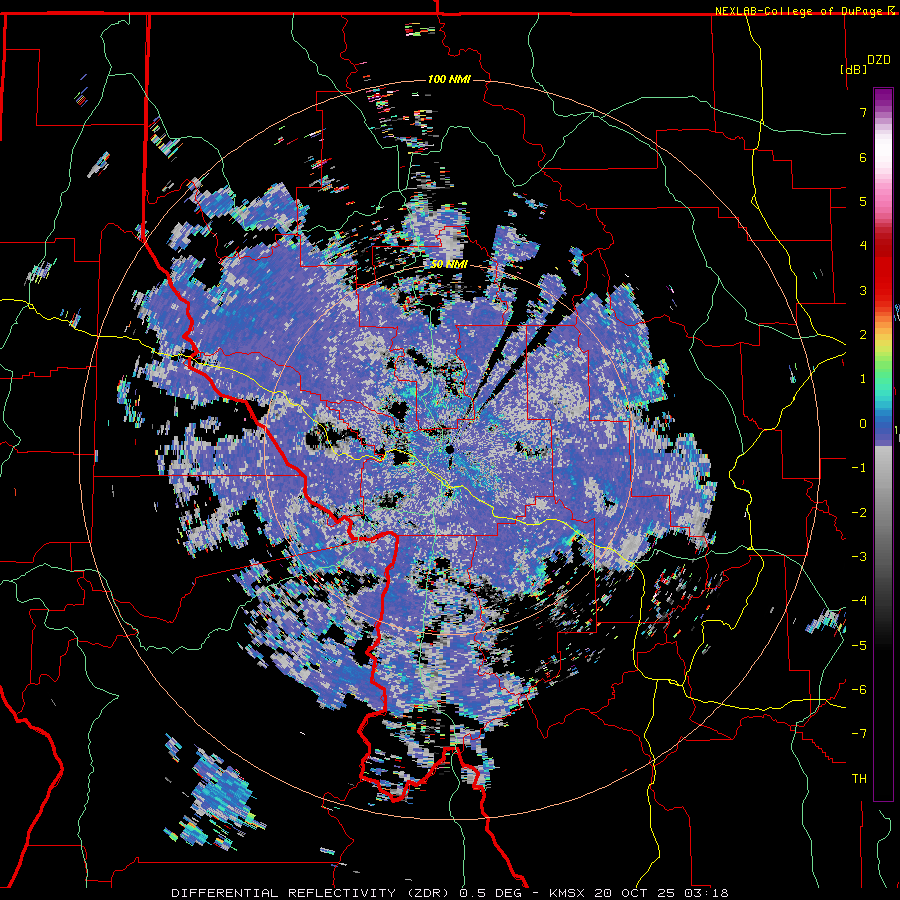Image resolution: width=900 pixels, height=900 pixels.
Task: Click the -3 value on color scale
Action: 859,557
